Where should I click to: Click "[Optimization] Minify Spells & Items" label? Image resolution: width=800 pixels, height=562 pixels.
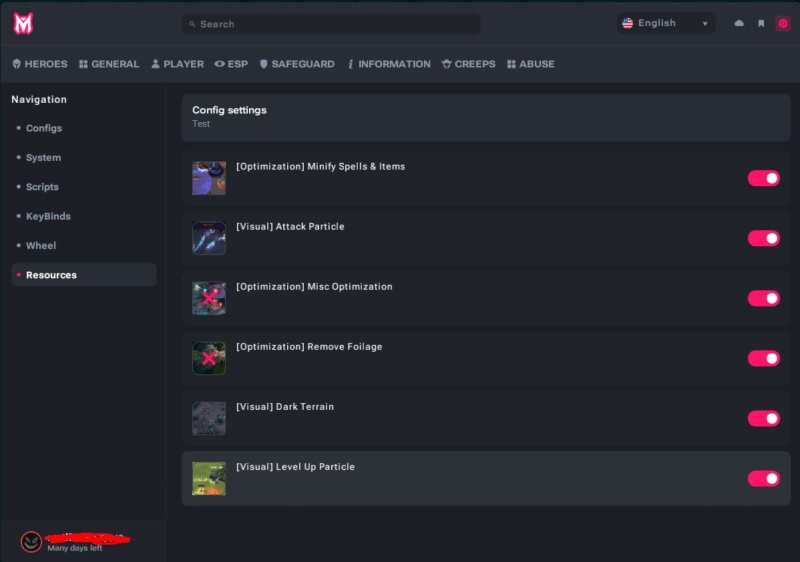[x=320, y=166]
